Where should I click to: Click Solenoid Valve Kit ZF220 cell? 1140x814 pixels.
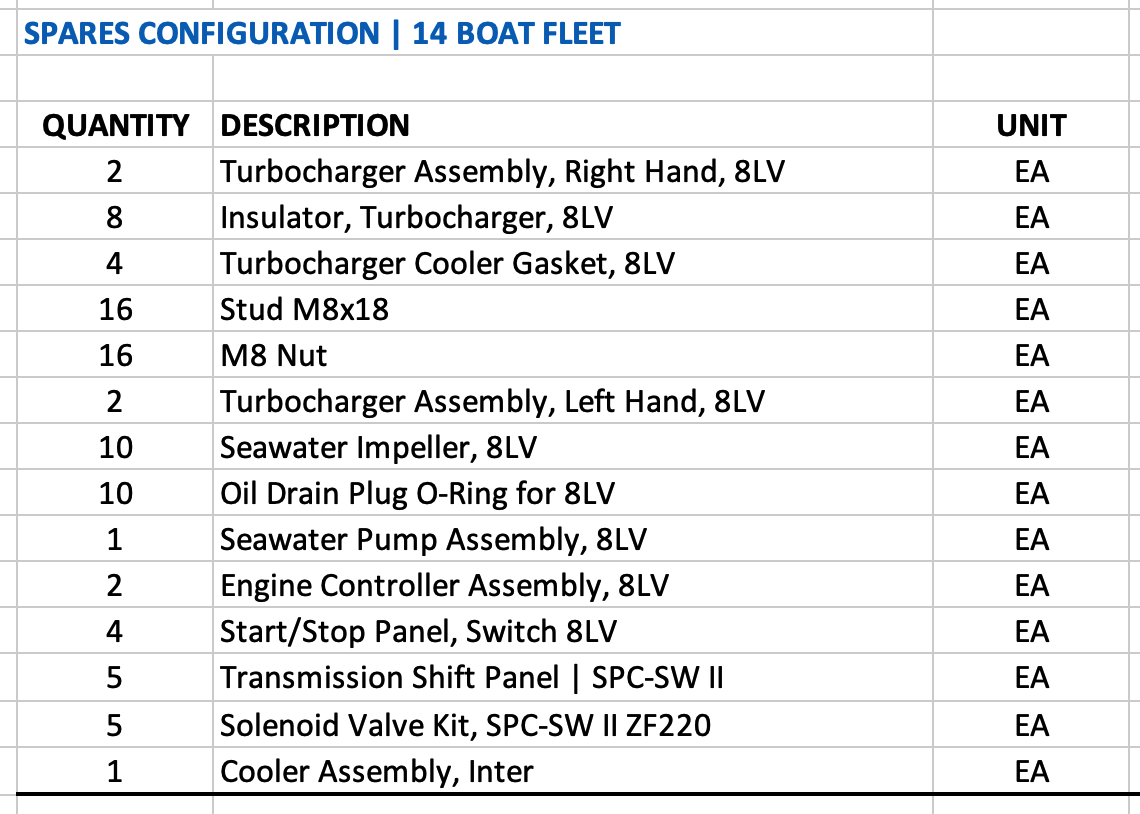tap(573, 725)
